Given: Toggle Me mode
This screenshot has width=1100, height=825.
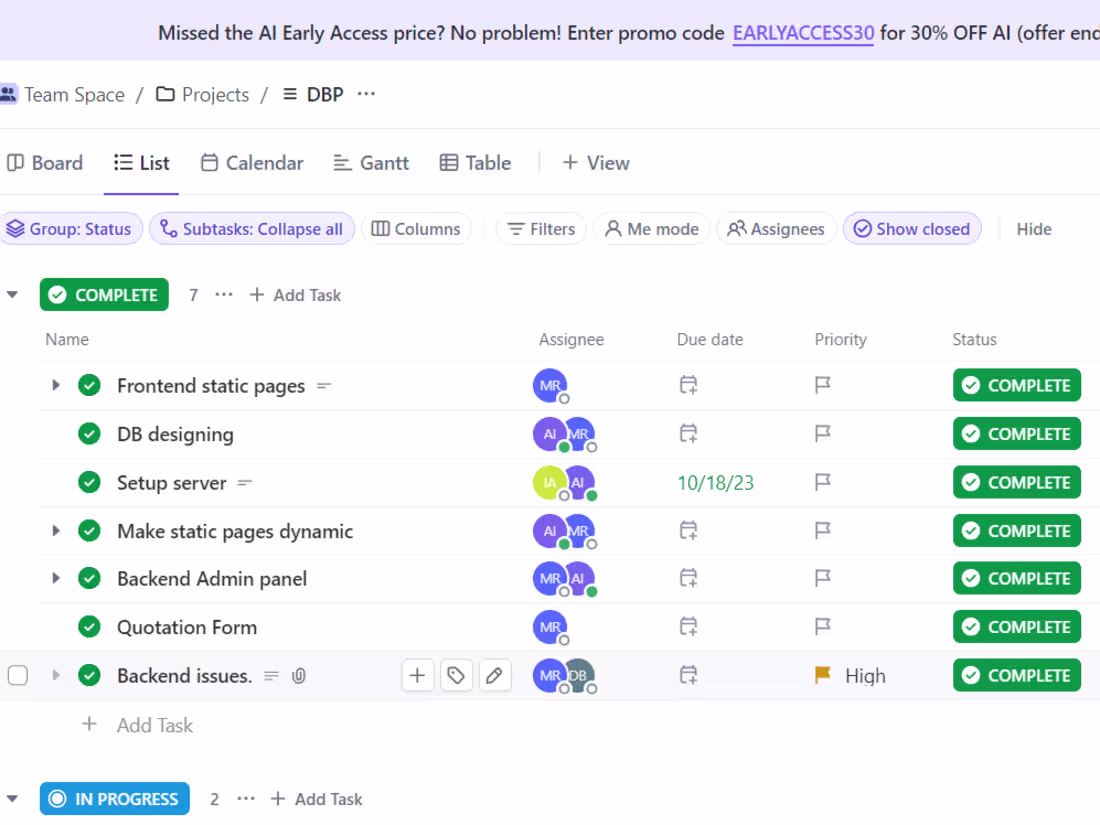Looking at the screenshot, I should pyautogui.click(x=652, y=229).
